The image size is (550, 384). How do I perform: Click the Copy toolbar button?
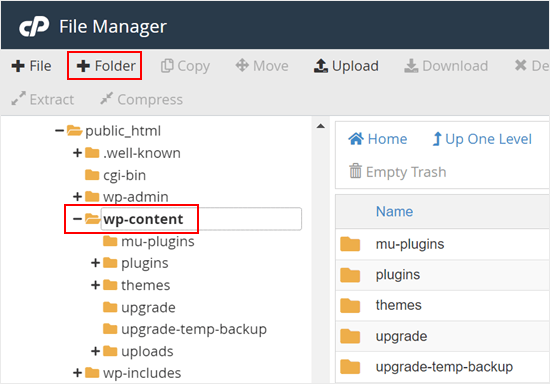point(185,66)
